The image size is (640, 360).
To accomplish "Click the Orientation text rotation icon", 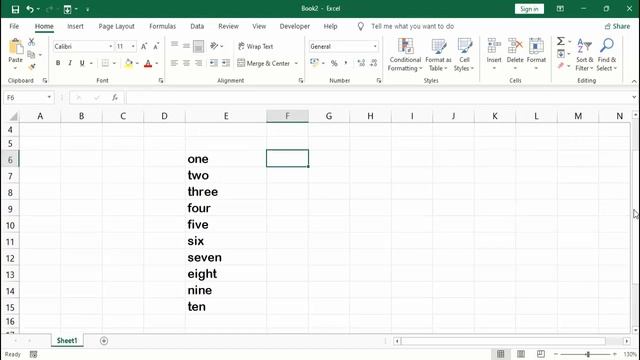I will coord(214,46).
